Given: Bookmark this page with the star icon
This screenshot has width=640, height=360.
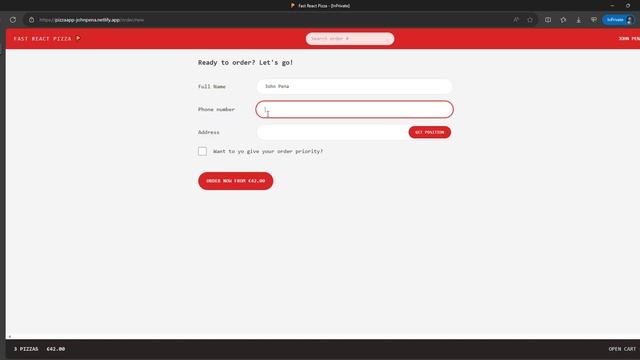Looking at the screenshot, I should [530, 20].
